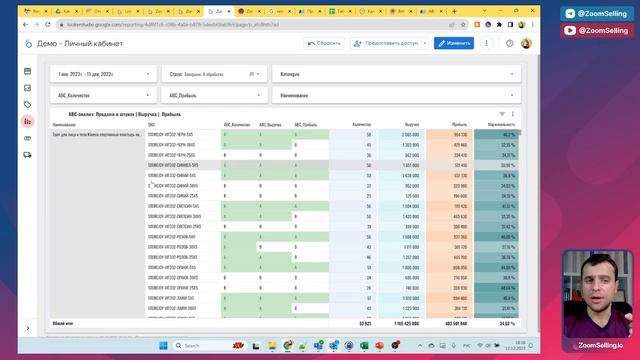Reset filters with the Сбросить button

(x=324, y=43)
